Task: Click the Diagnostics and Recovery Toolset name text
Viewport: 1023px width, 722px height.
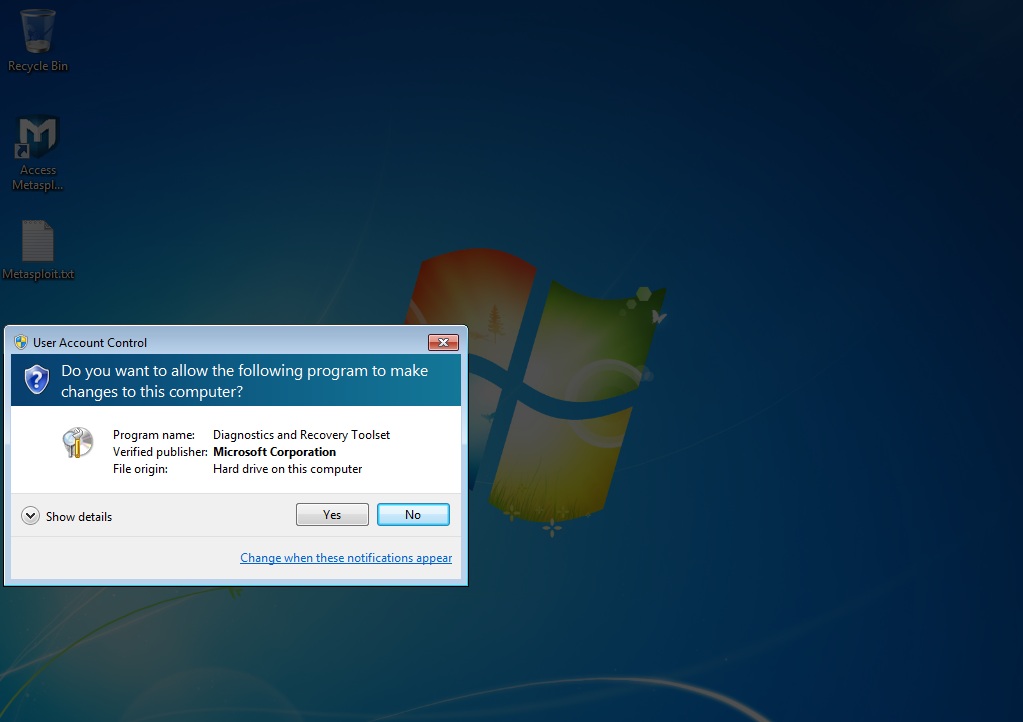Action: pos(301,435)
